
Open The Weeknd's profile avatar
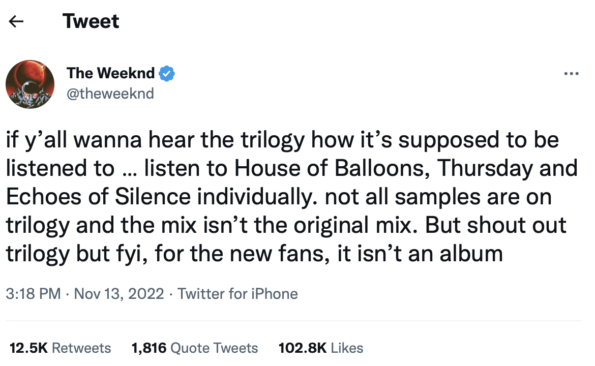(30, 84)
